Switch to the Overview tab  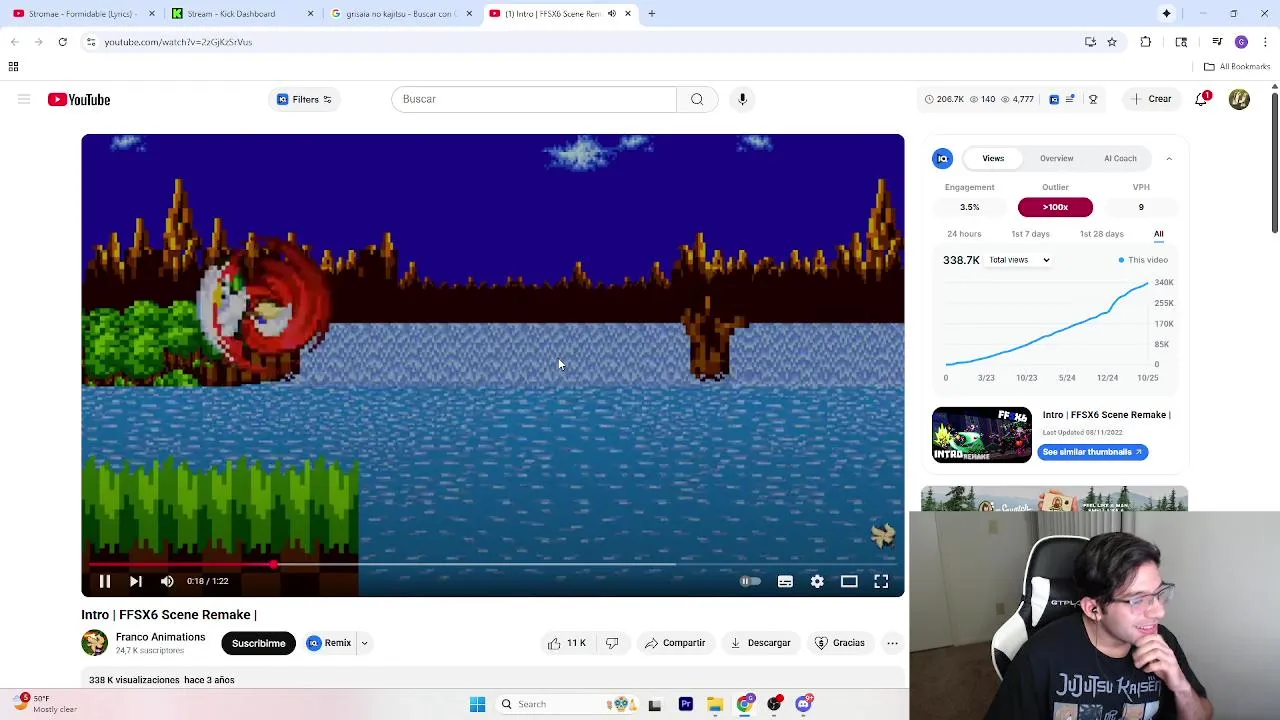[x=1056, y=158]
